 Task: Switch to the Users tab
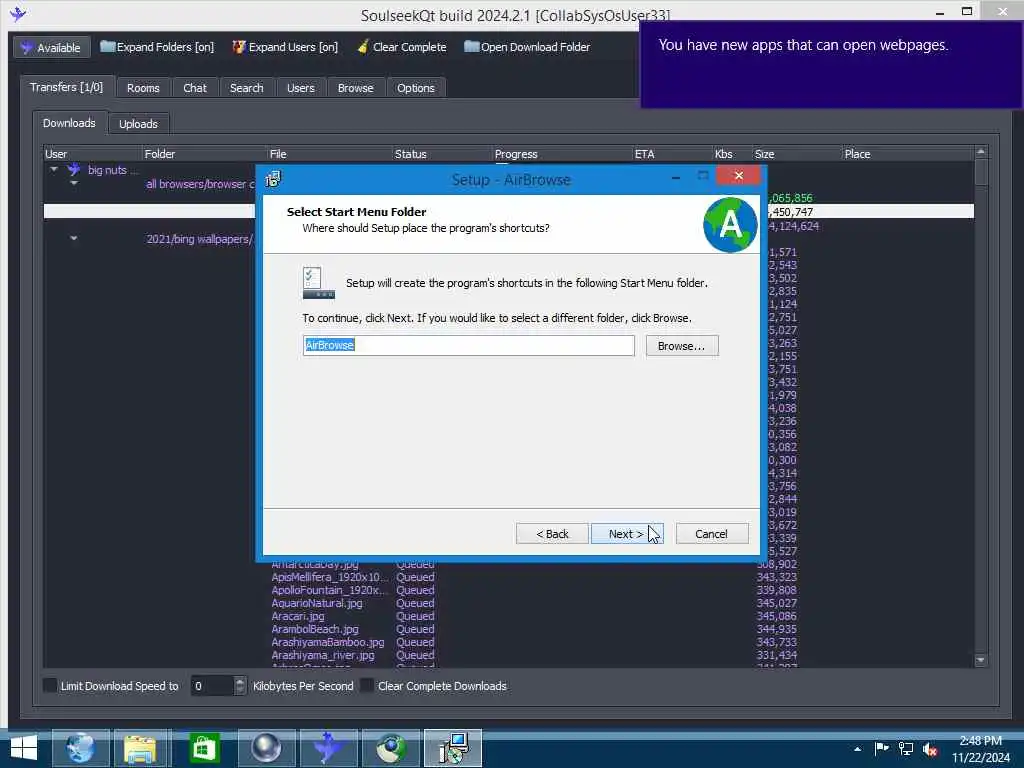pos(300,88)
